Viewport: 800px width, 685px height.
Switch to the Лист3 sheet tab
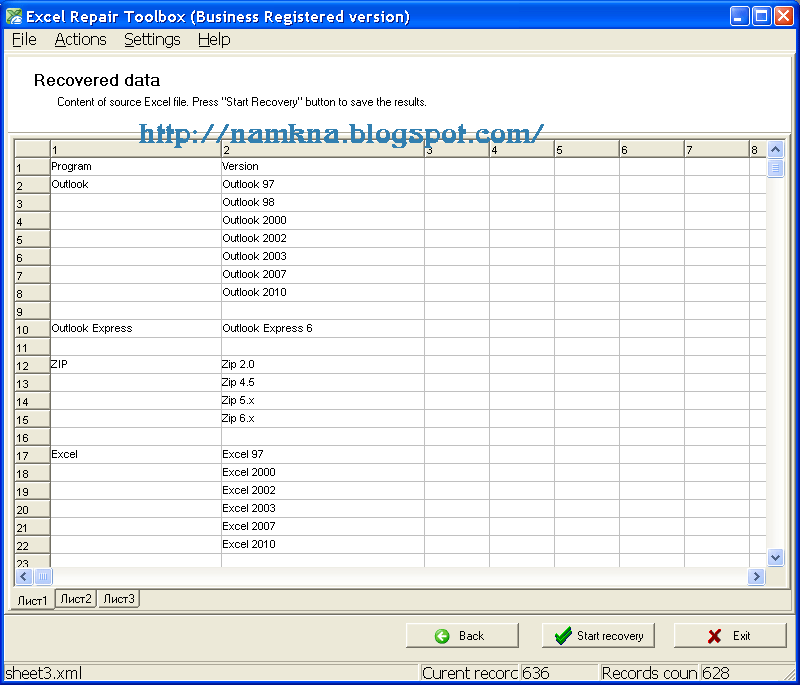point(118,599)
